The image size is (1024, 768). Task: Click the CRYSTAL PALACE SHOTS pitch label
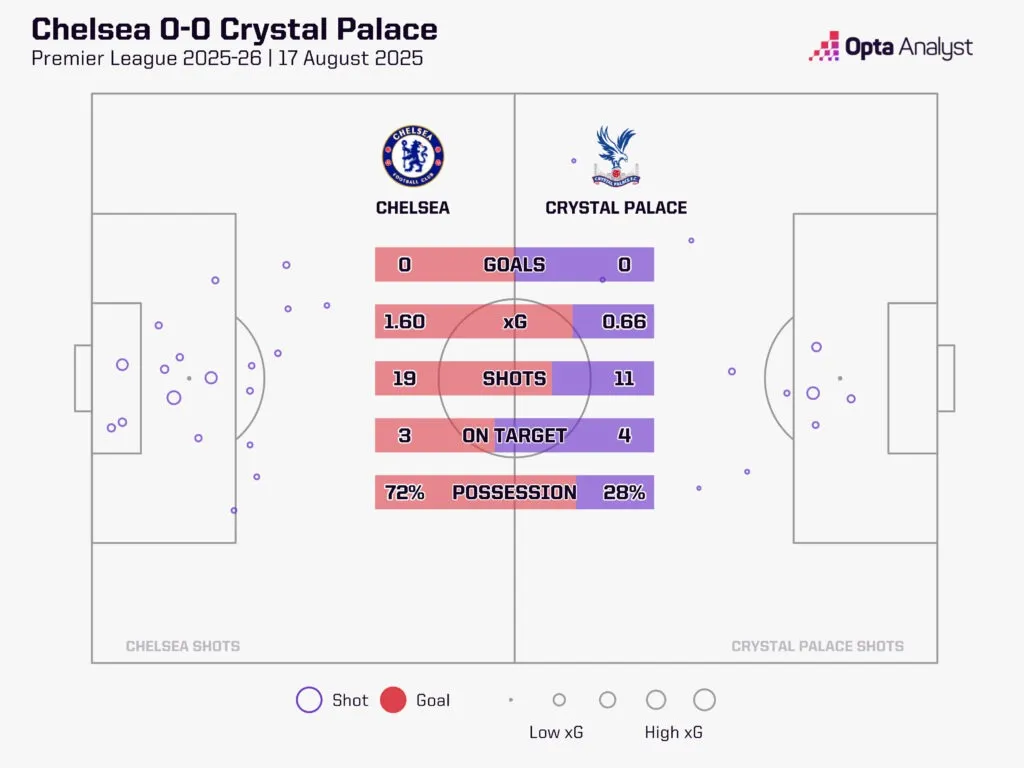pyautogui.click(x=817, y=646)
